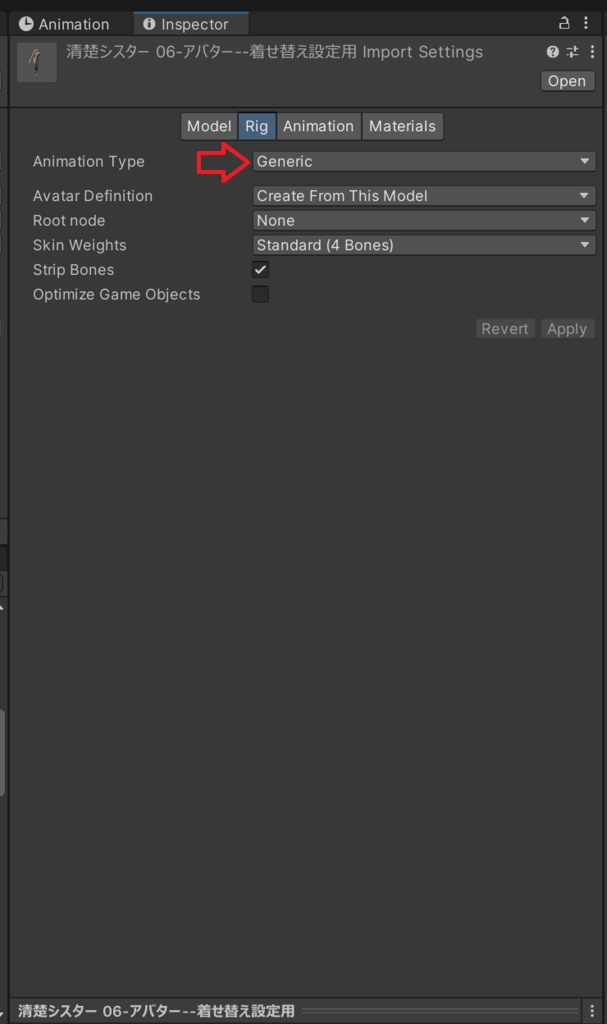Select the Animation import settings tab
Image resolution: width=607 pixels, height=1024 pixels.
pos(318,126)
